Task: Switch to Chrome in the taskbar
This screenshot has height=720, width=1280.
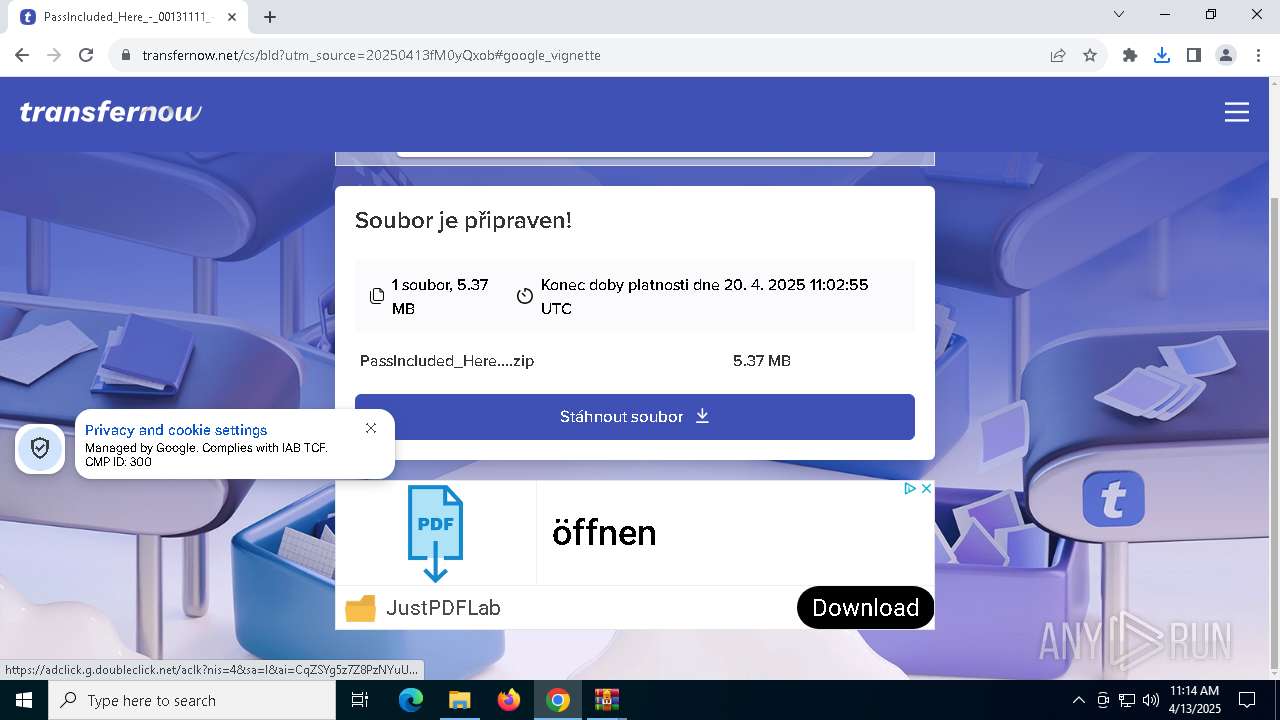Action: coord(558,700)
